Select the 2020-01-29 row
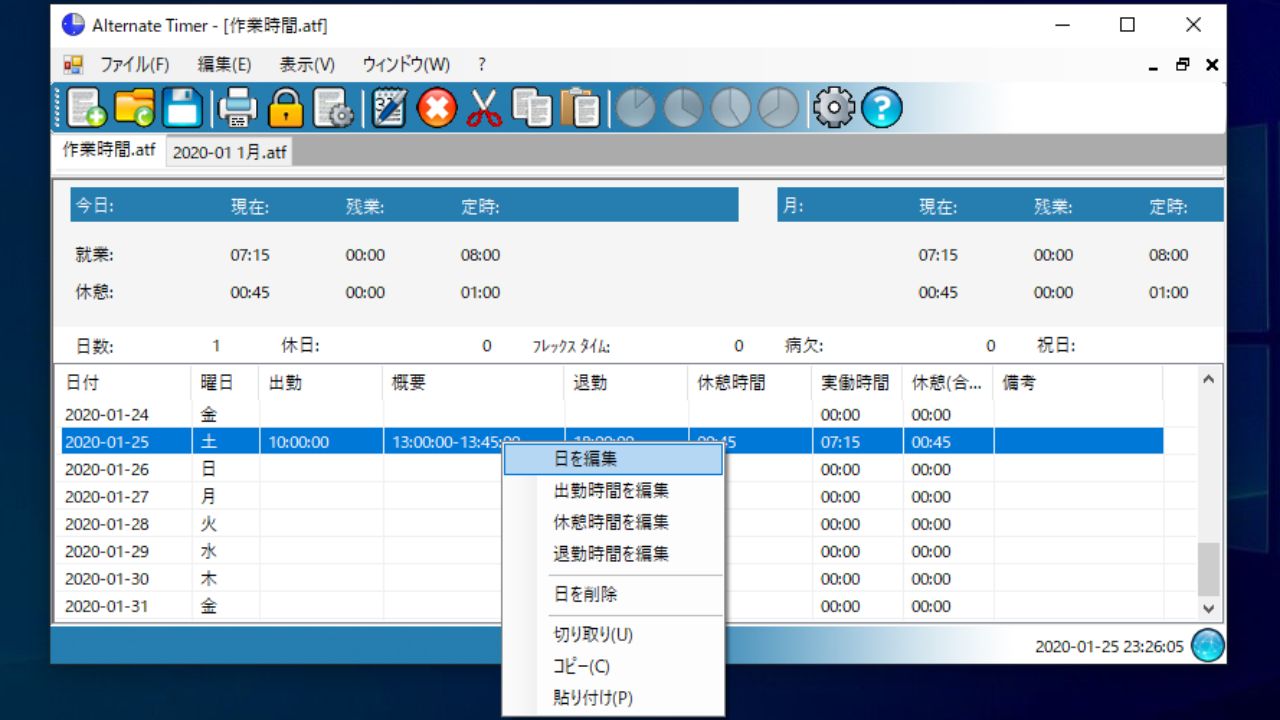The image size is (1280, 720). (612, 551)
